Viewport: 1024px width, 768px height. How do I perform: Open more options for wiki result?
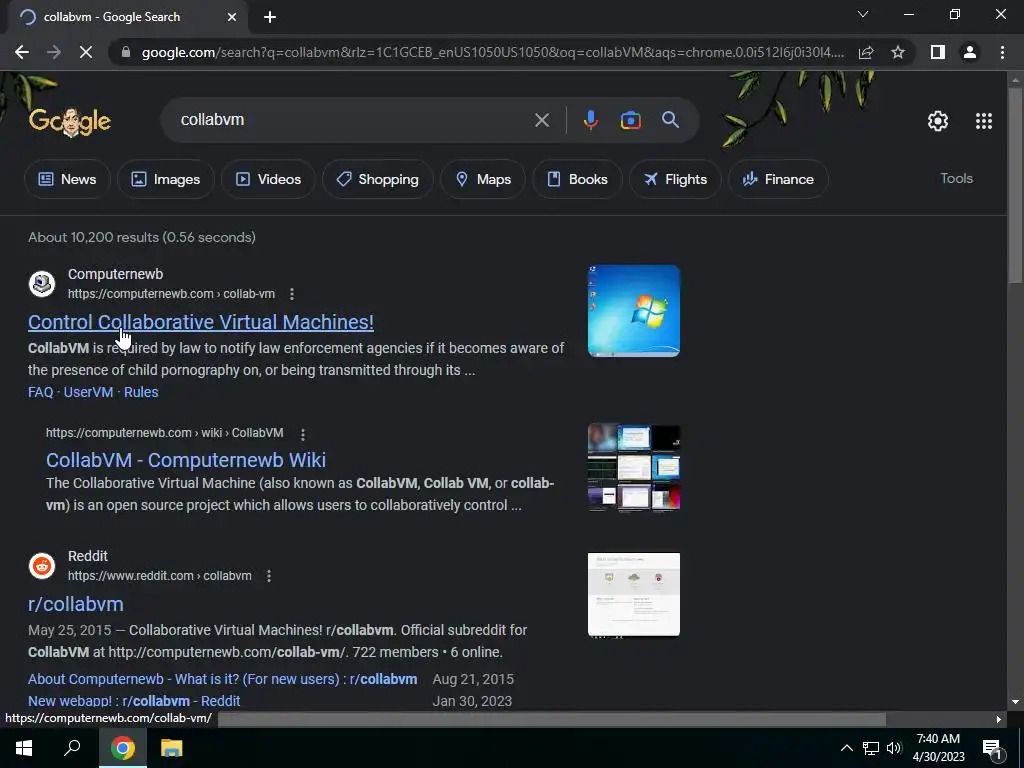pos(302,434)
